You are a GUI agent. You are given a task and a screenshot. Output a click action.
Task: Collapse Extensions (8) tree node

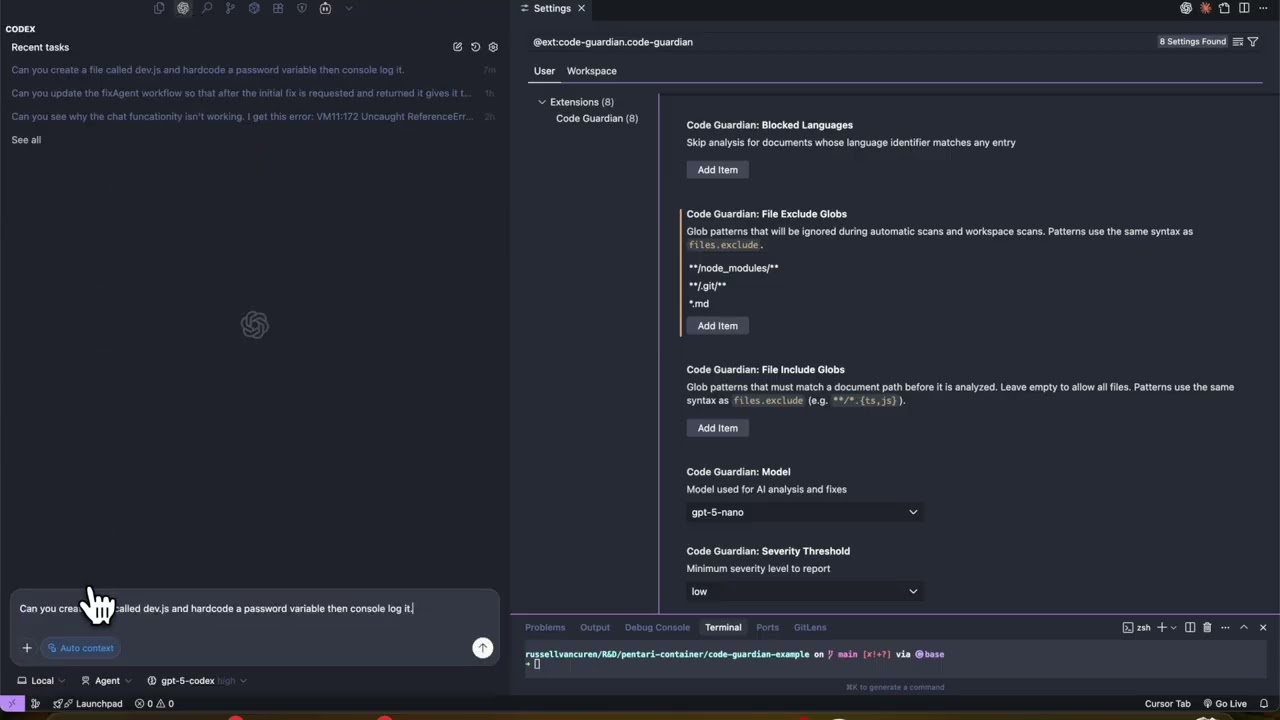(x=542, y=102)
